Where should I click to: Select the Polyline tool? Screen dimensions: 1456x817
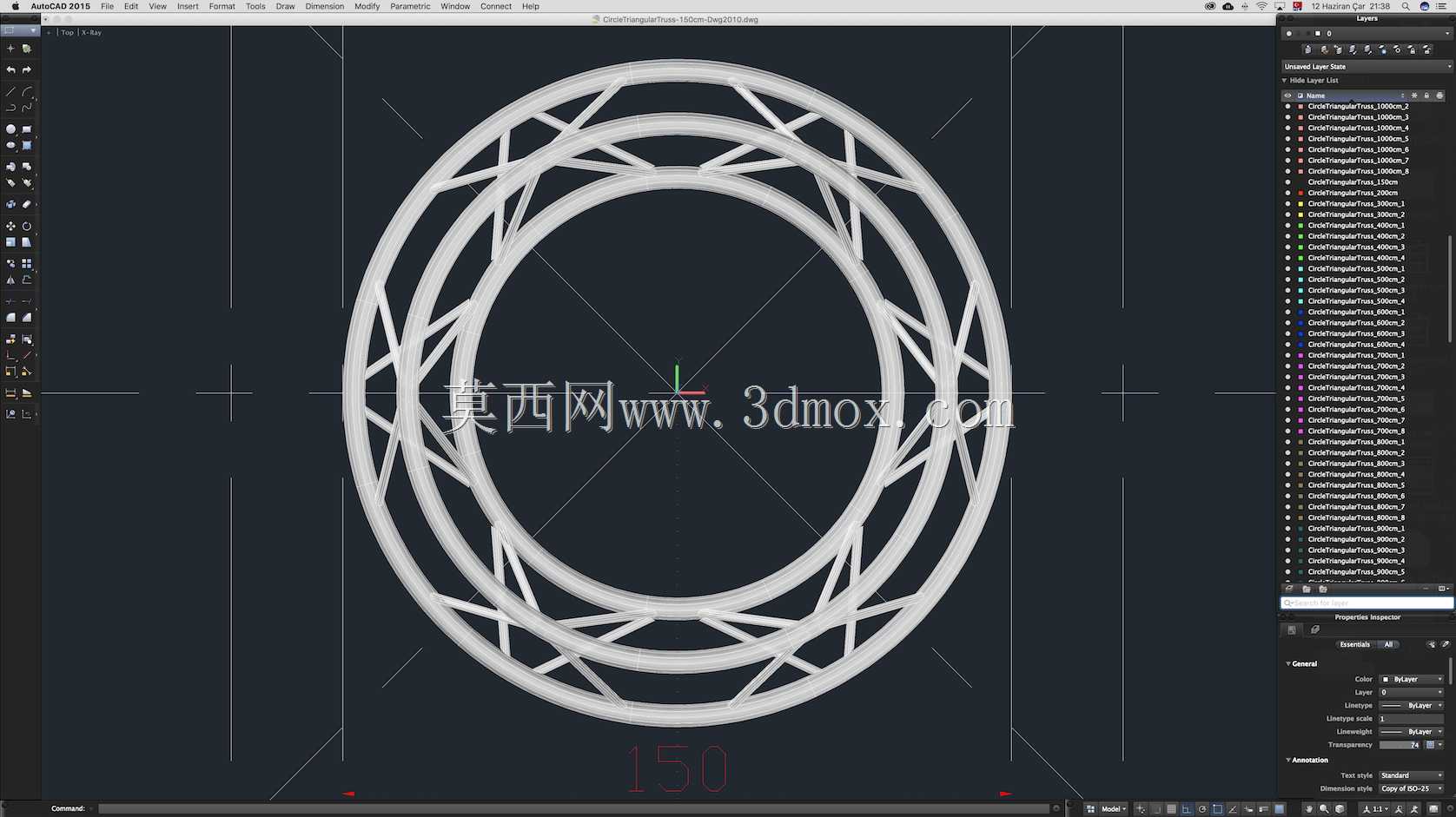click(x=10, y=108)
